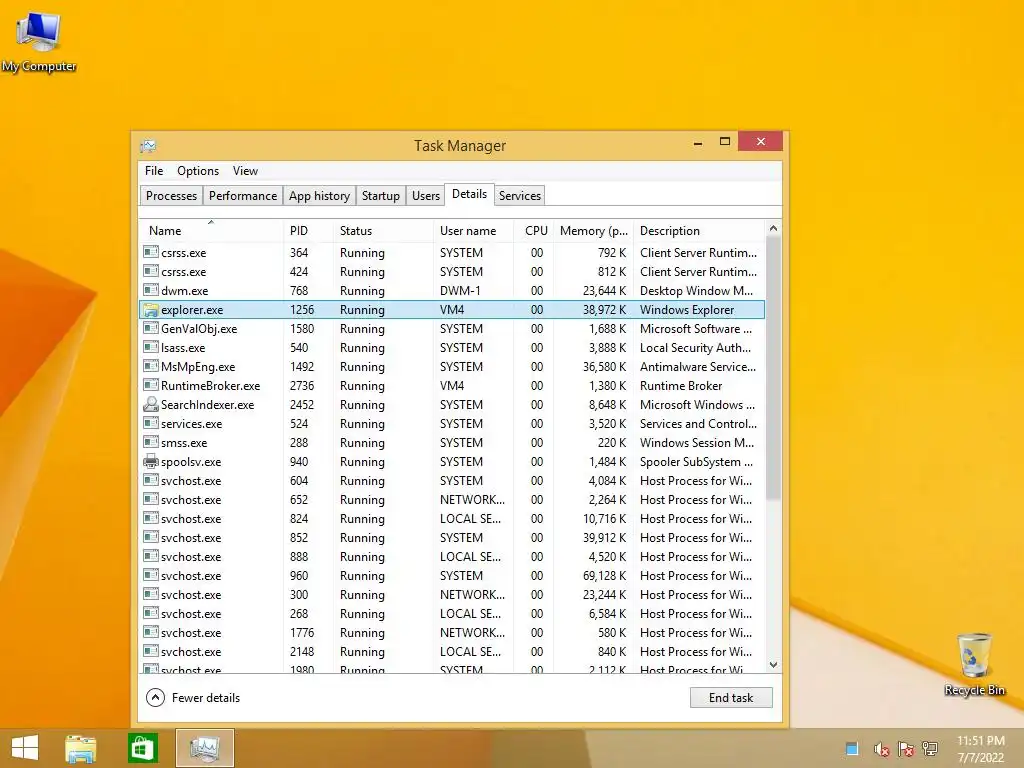The image size is (1024, 768).
Task: Click the process list scrollbar thumb
Action: coord(773,368)
